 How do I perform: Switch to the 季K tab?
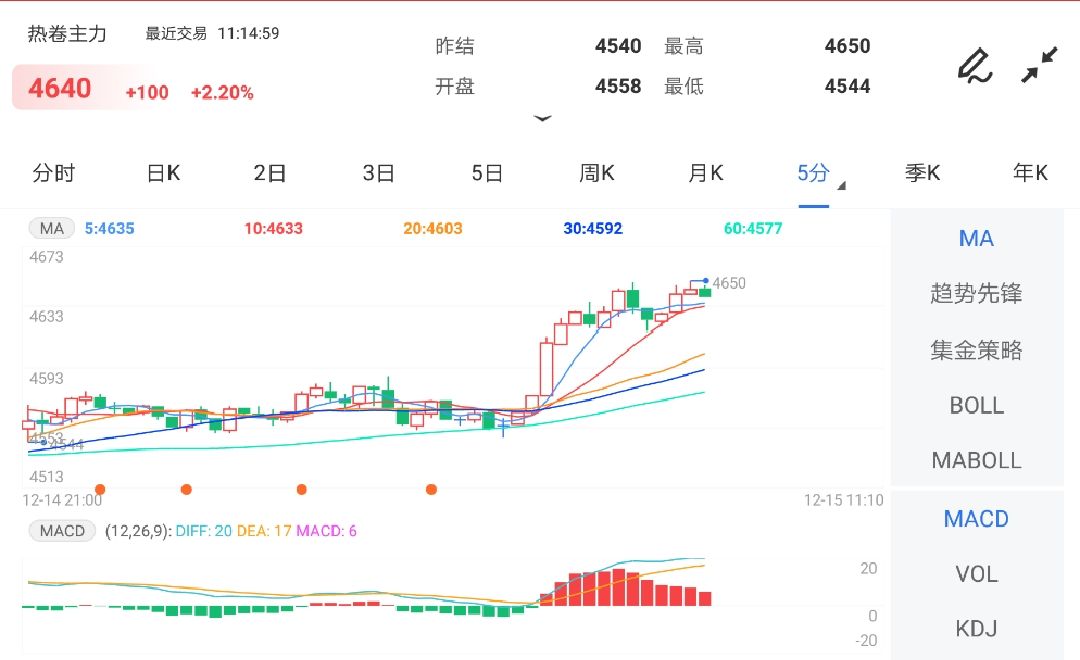[922, 173]
